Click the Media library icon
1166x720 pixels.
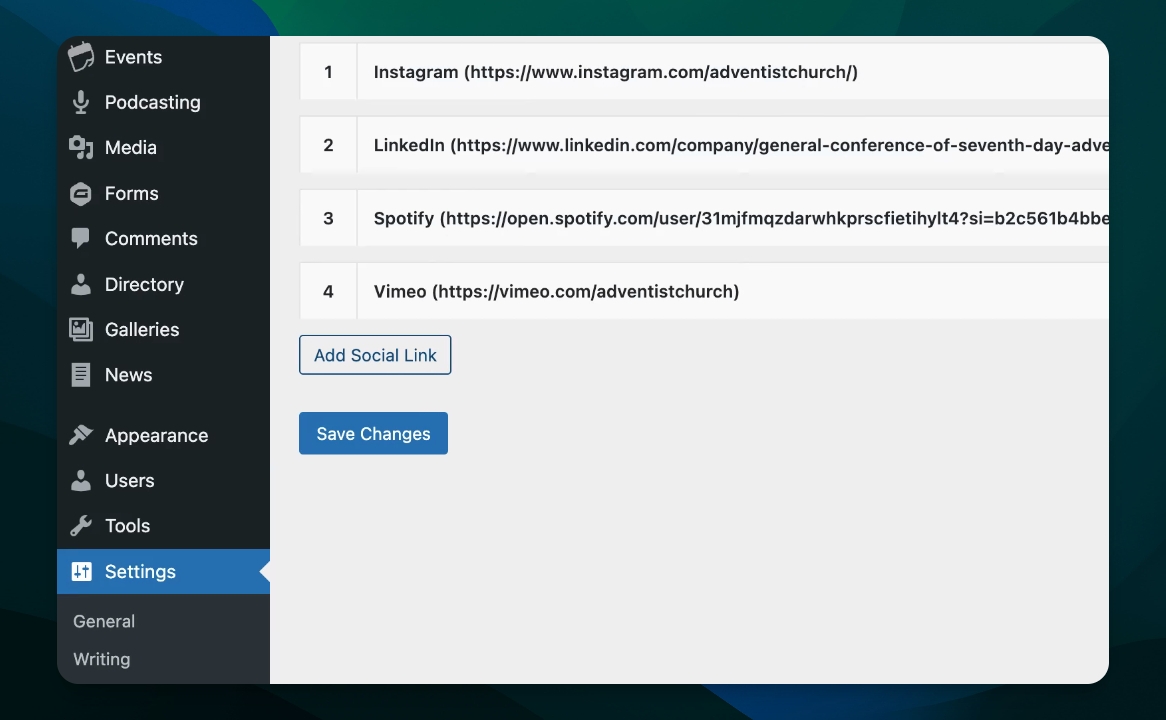point(81,147)
